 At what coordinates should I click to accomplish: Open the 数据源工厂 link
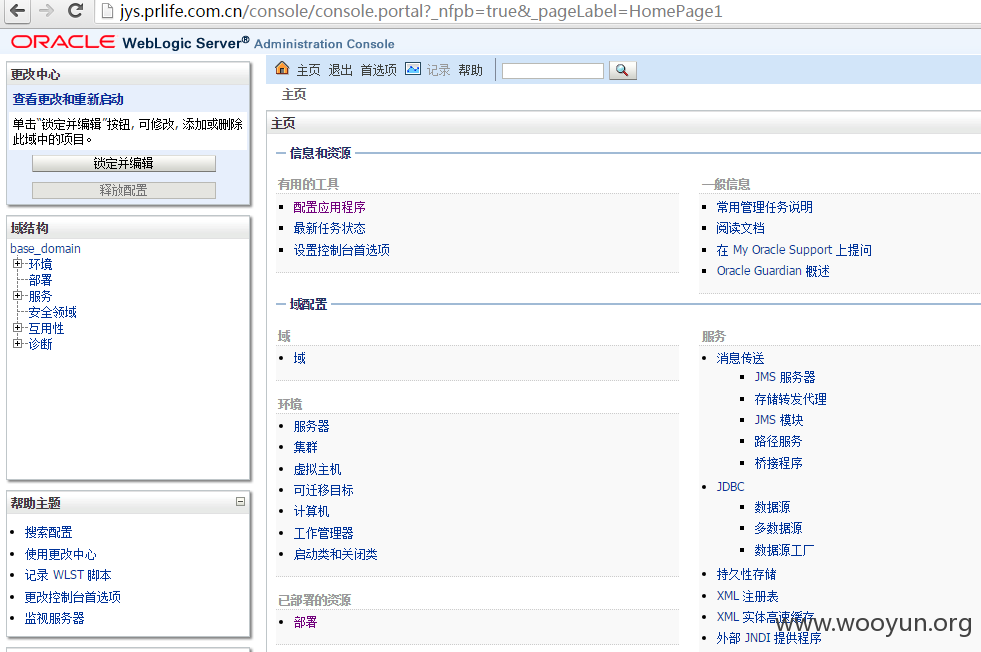coord(785,550)
